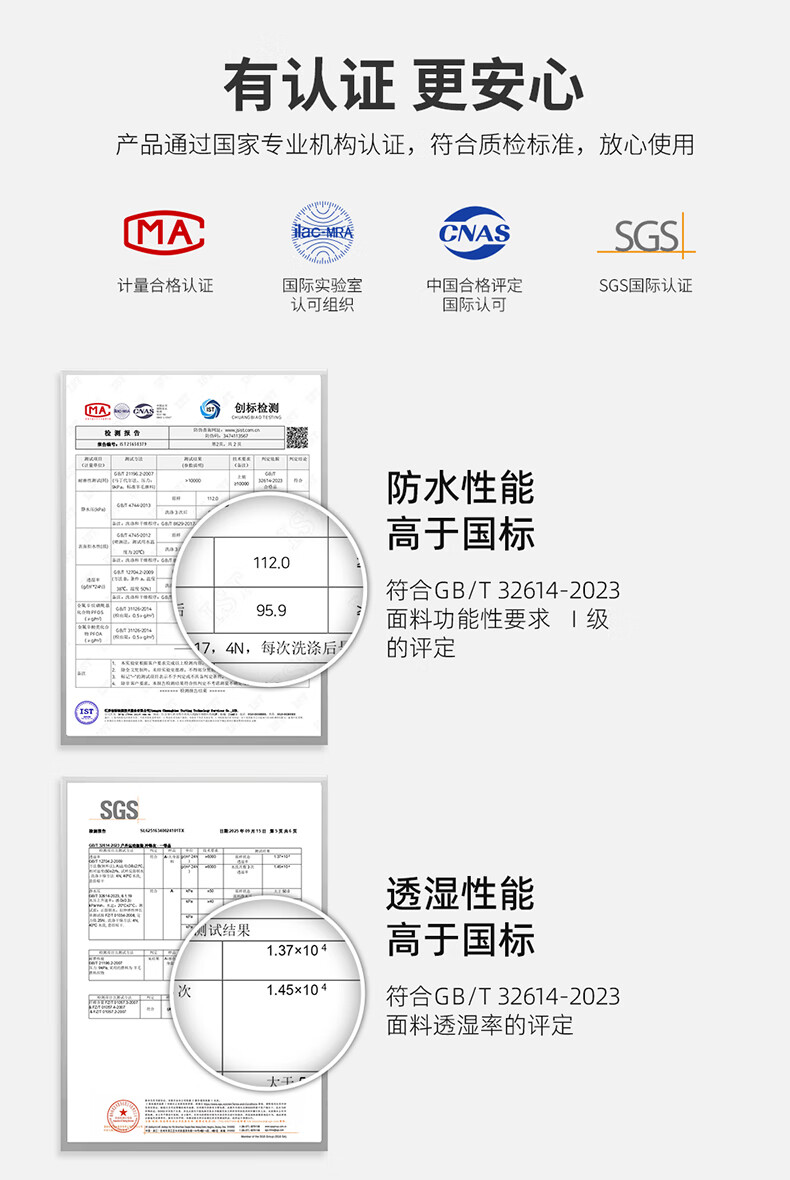
Task: Click the red seal on the SGS report
Action: point(123,1115)
